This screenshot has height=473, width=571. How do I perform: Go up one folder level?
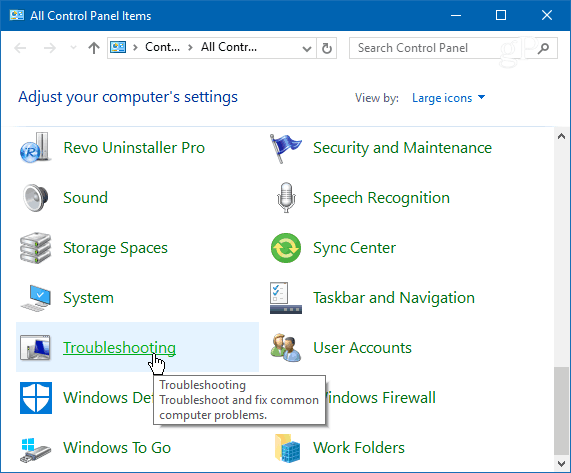pos(94,48)
